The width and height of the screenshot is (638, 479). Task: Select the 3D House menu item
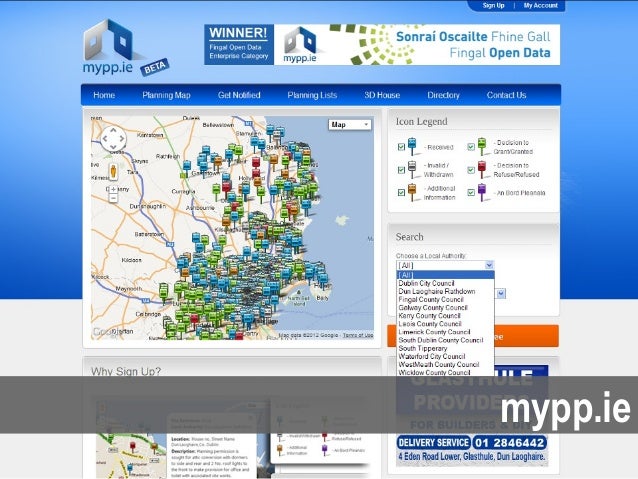[382, 95]
